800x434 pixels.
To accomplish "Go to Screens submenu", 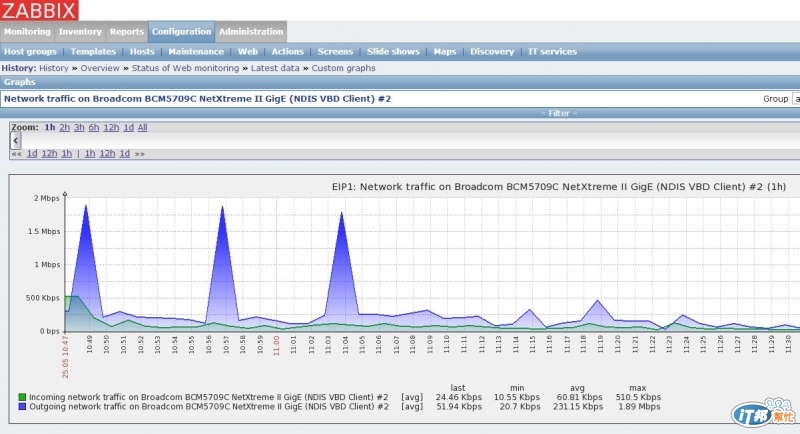I will tap(335, 52).
